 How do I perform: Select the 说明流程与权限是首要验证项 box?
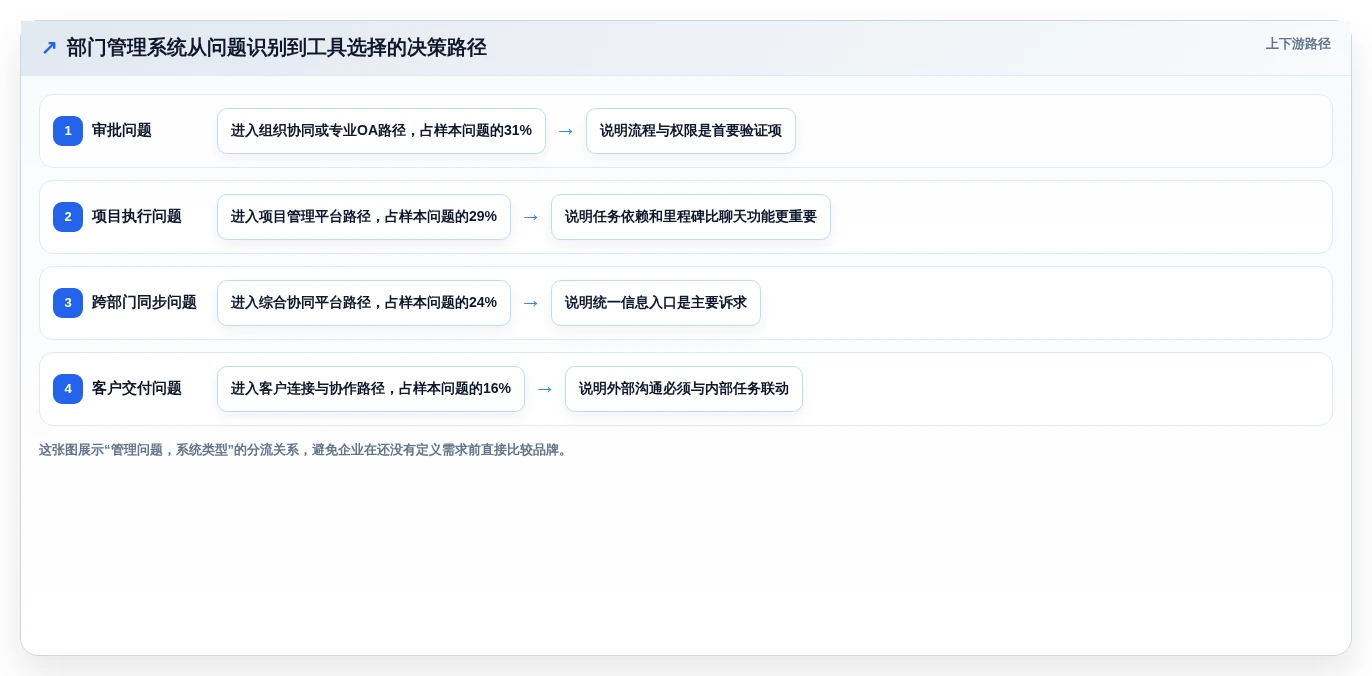pos(691,131)
